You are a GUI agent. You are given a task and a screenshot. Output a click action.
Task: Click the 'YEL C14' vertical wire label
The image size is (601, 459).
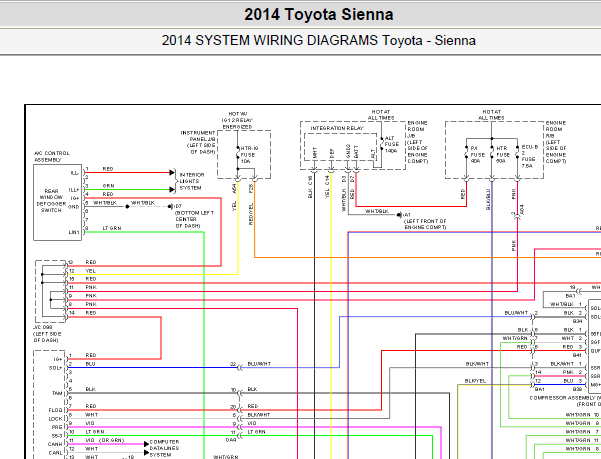pyautogui.click(x=327, y=187)
